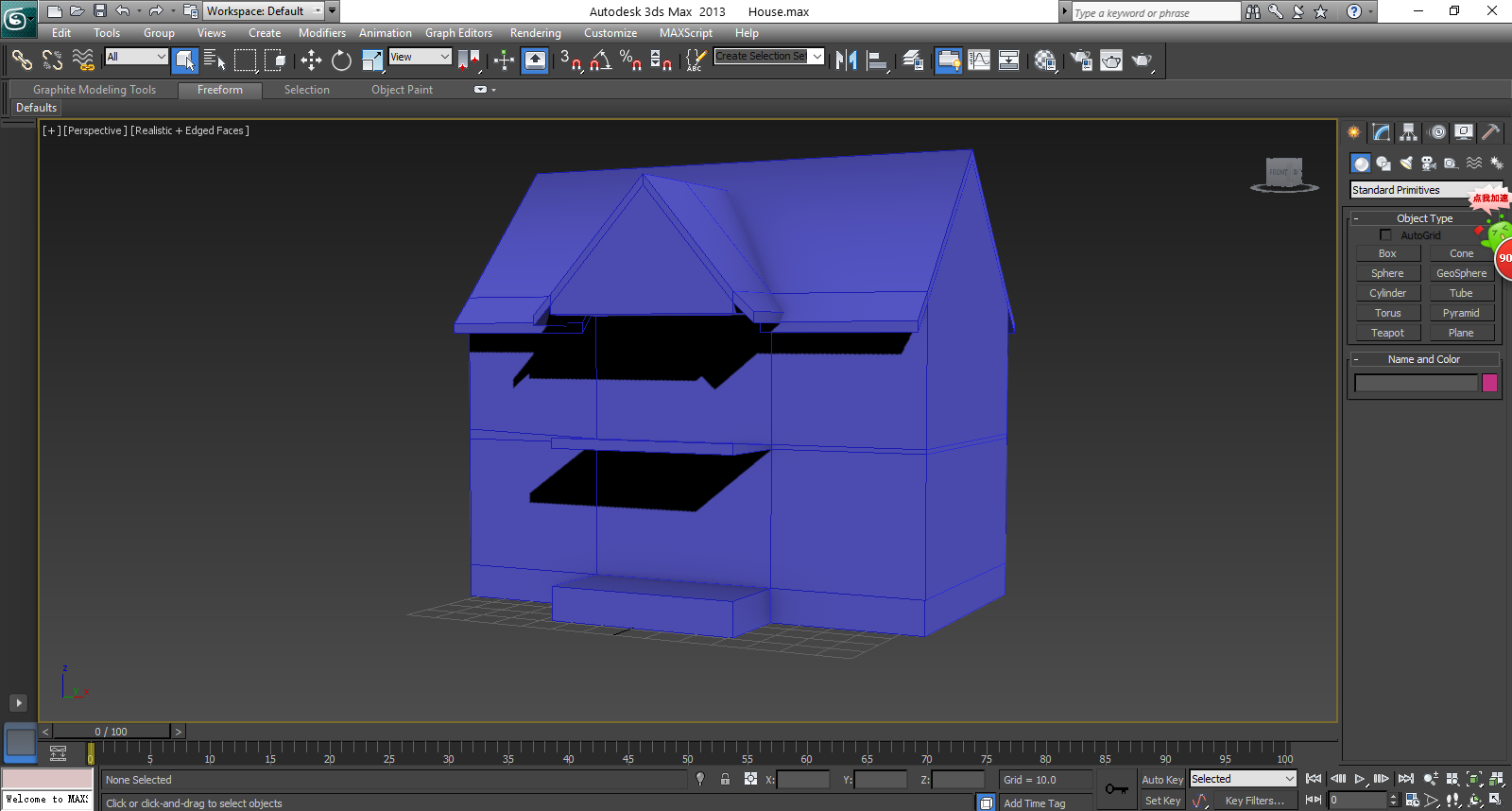Create a Sphere primitive
The height and width of the screenshot is (811, 1512).
1387,273
